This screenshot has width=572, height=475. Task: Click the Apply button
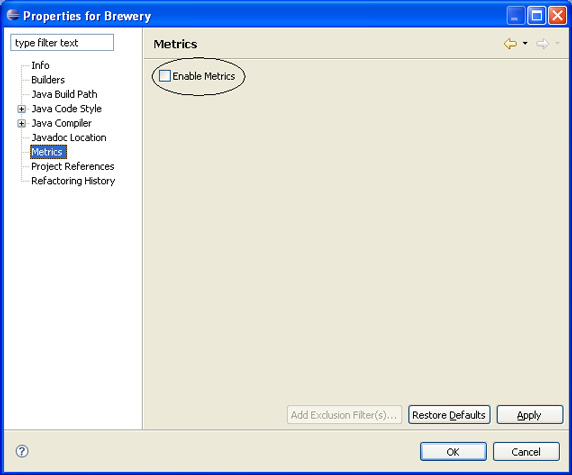pos(530,415)
